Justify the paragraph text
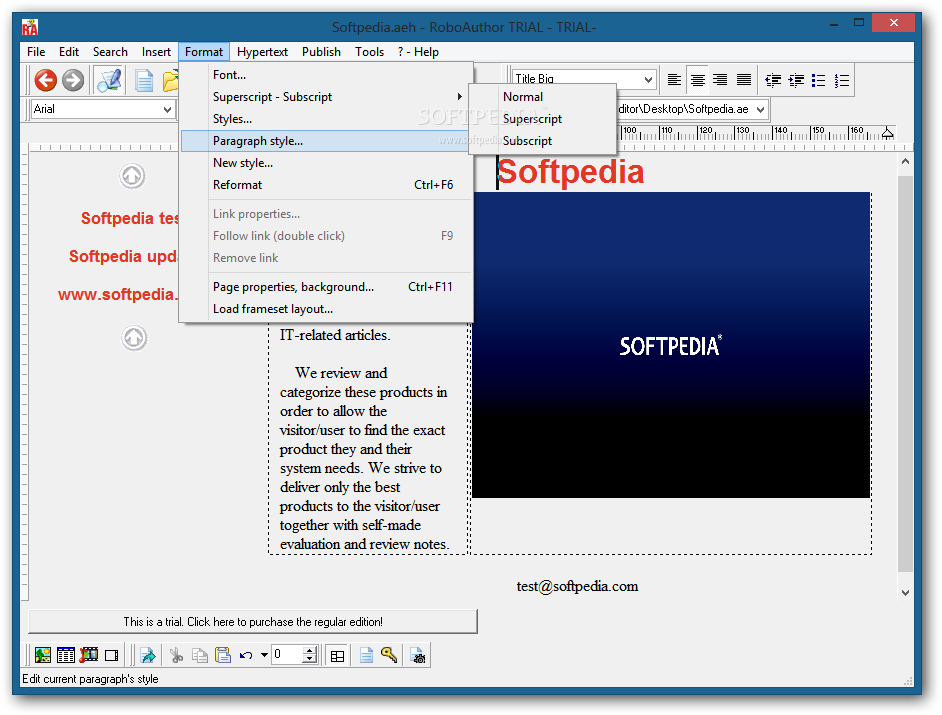 (x=744, y=79)
